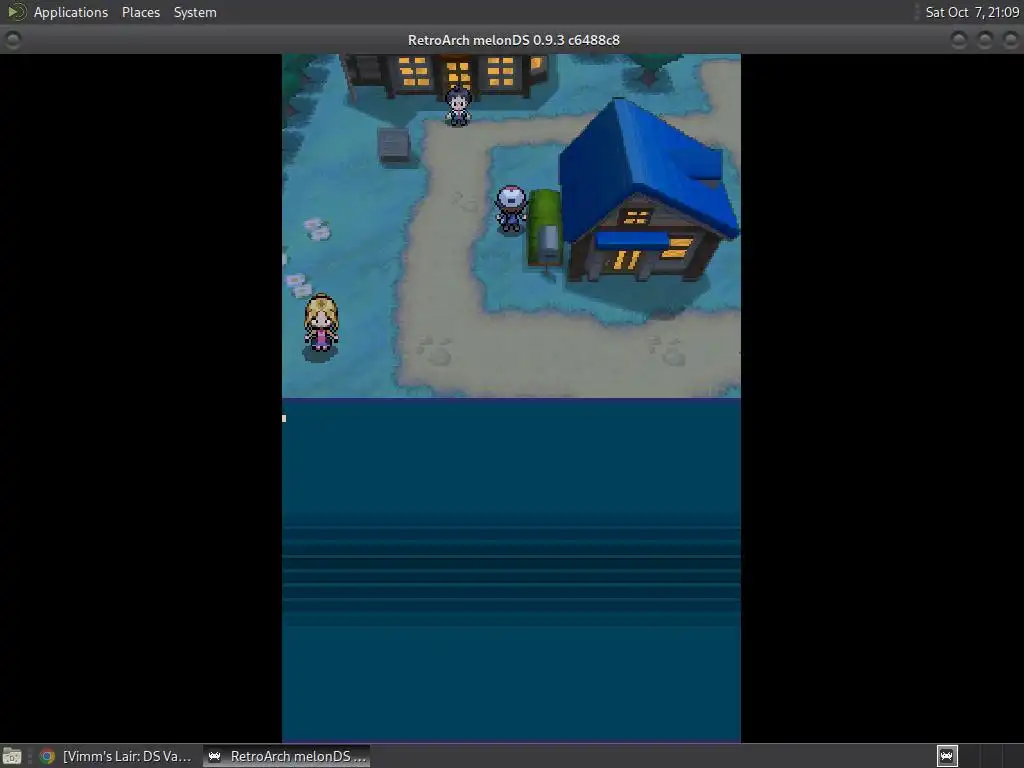This screenshot has height=768, width=1024.
Task: Click the green mailbox beside blue house
Action: pos(545,227)
